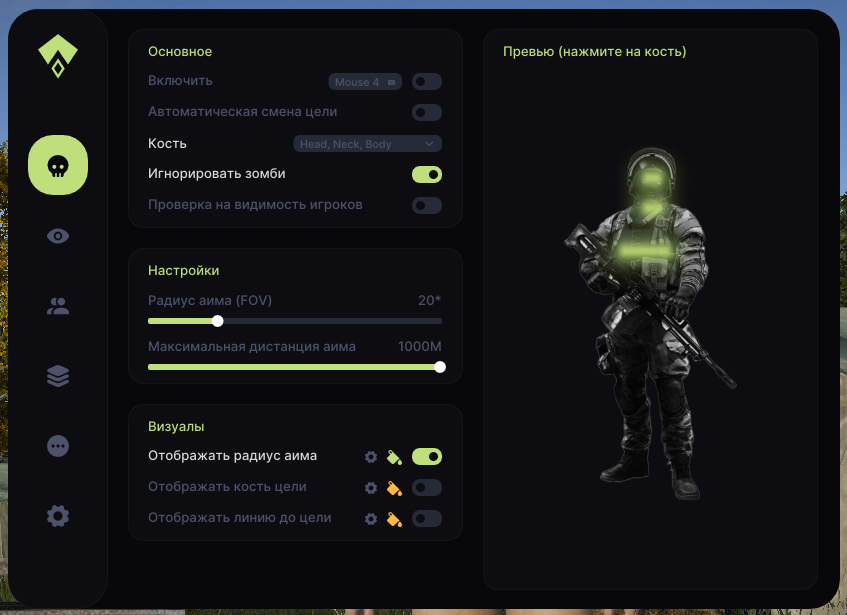Viewport: 847px width, 615px height.
Task: Click the Радиус аима (FOV) slider handle
Action: coord(218,321)
